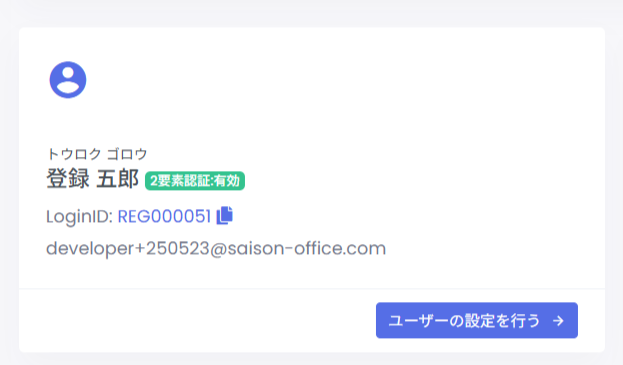Click the katakana given name ゴロウ
Screen dimensions: 623x365
click(127, 154)
